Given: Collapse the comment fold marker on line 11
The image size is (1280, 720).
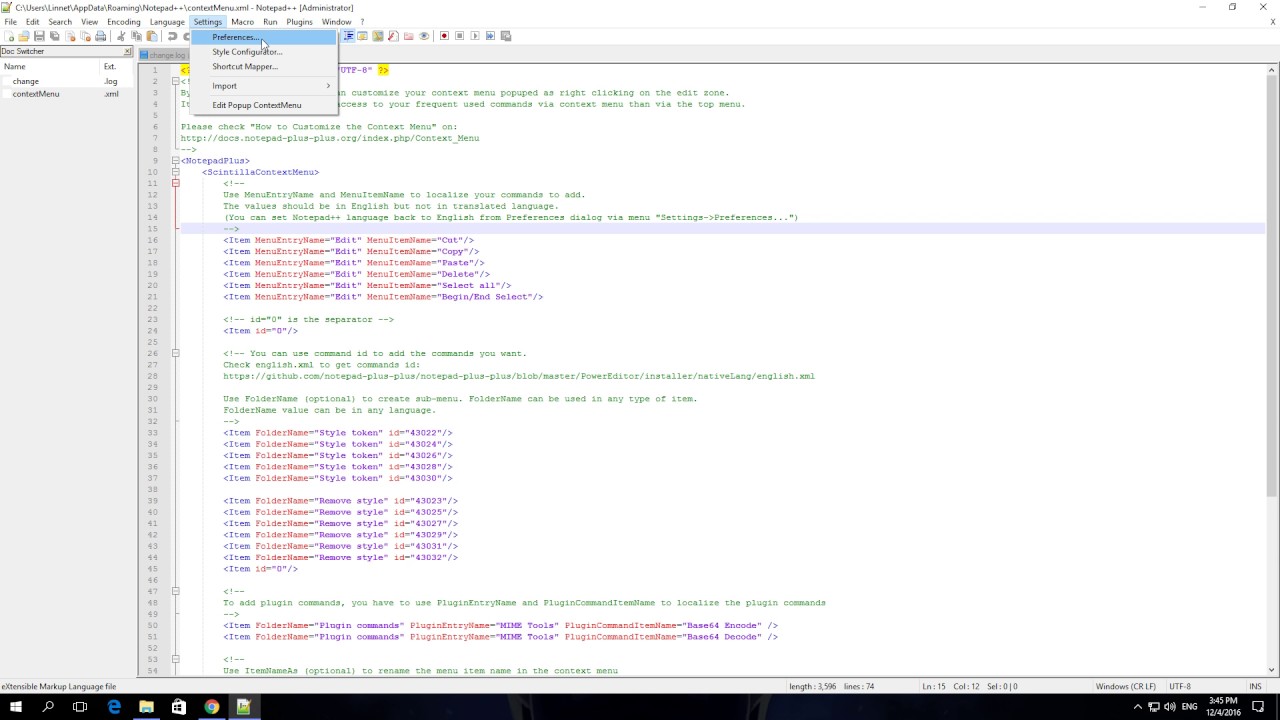Looking at the screenshot, I should 175,183.
